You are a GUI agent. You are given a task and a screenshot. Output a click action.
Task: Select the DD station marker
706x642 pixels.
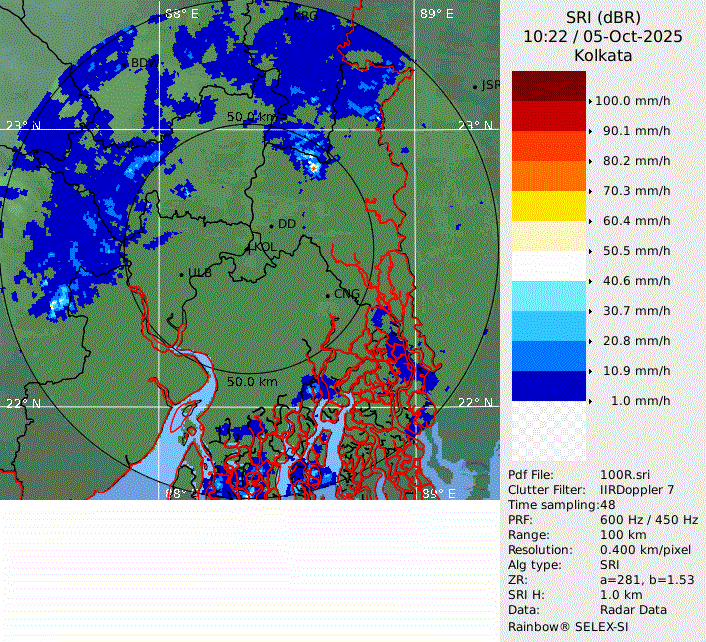pos(271,225)
